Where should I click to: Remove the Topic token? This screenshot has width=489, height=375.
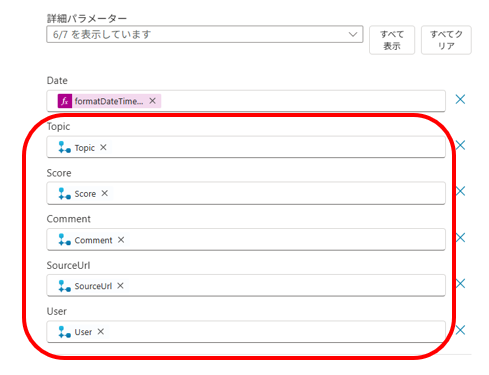pyautogui.click(x=103, y=147)
